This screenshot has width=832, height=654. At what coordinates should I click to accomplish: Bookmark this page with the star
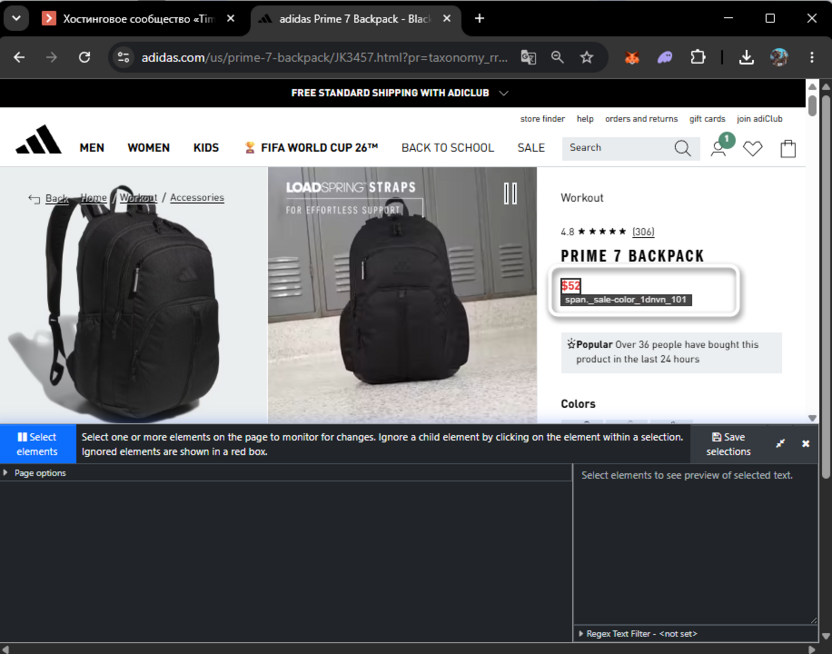pos(586,57)
